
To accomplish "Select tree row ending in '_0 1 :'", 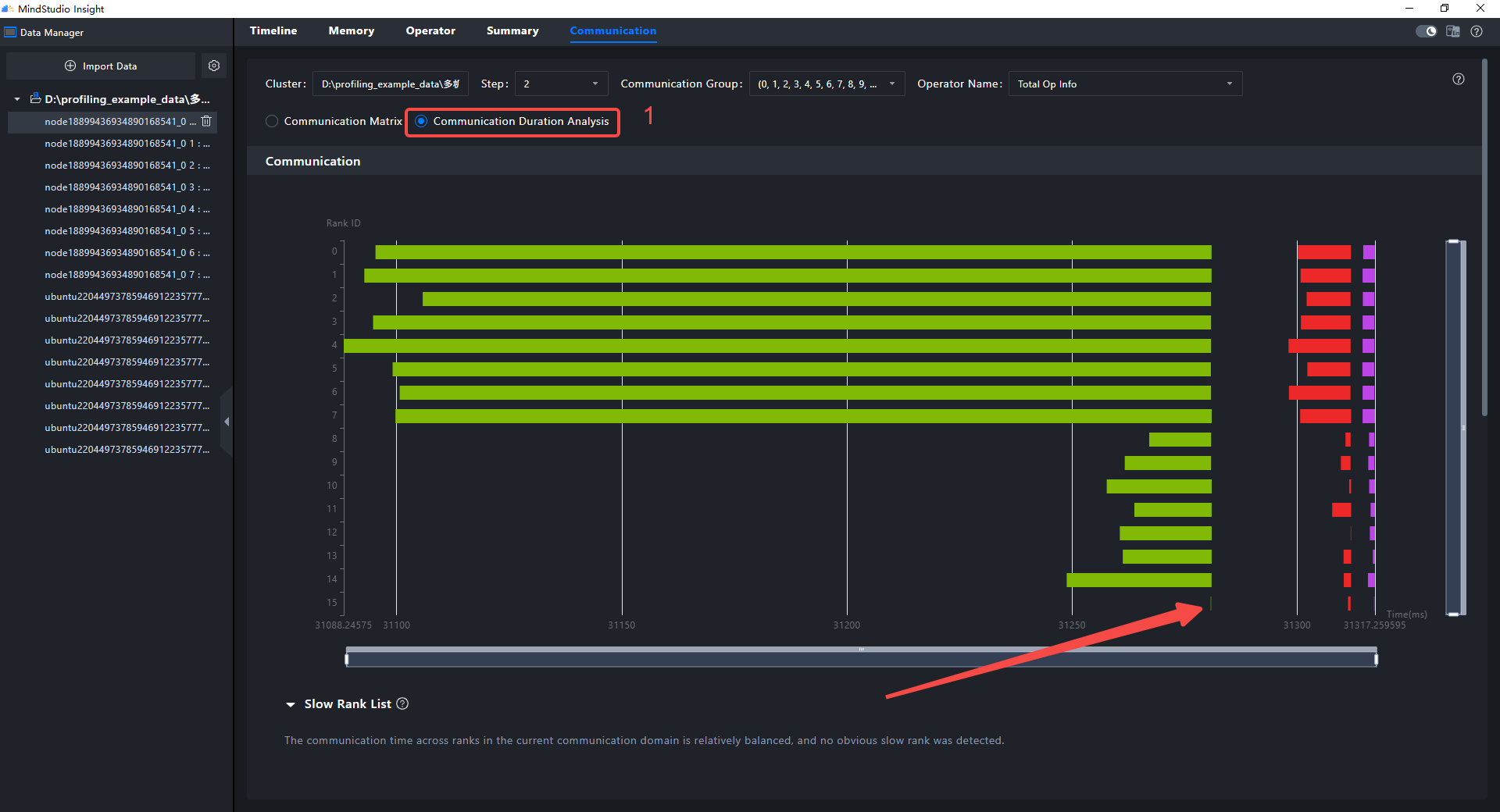I will 112,143.
